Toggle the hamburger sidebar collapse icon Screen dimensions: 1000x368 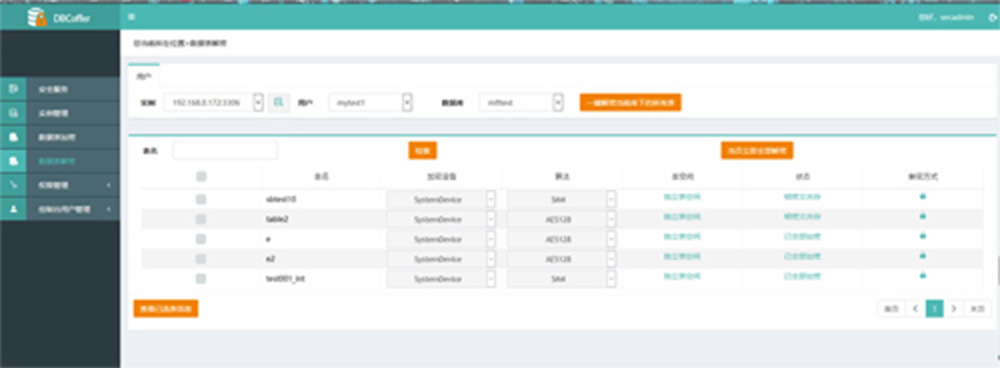click(131, 17)
